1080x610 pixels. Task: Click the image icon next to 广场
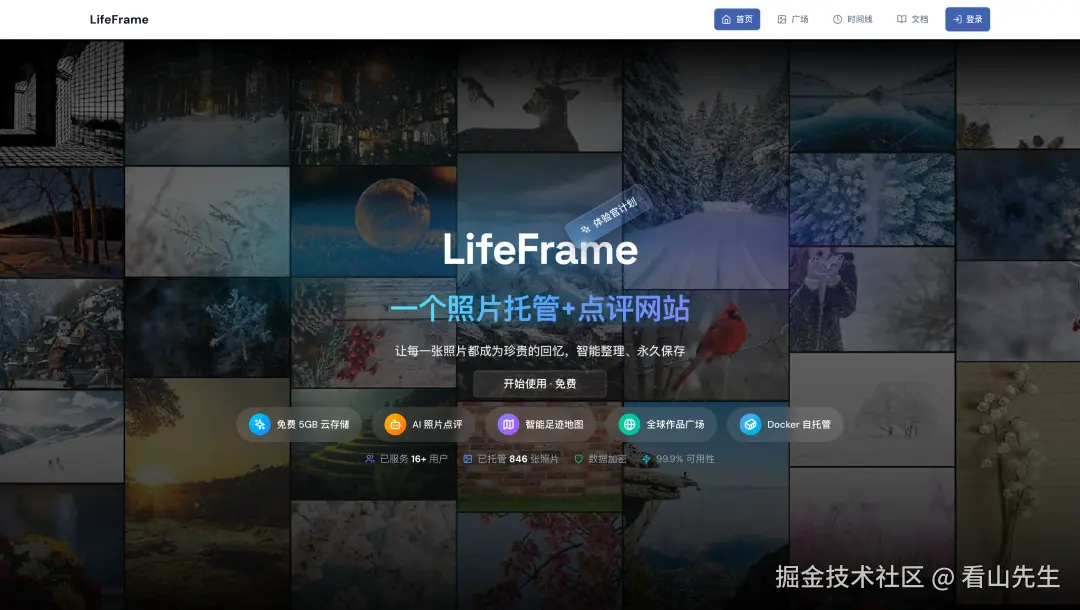[x=783, y=19]
